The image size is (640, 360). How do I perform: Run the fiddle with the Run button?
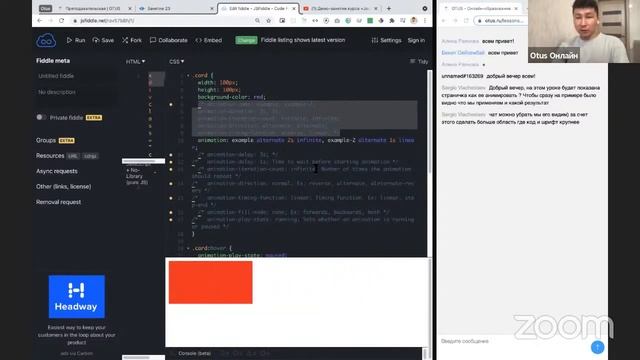coord(76,40)
